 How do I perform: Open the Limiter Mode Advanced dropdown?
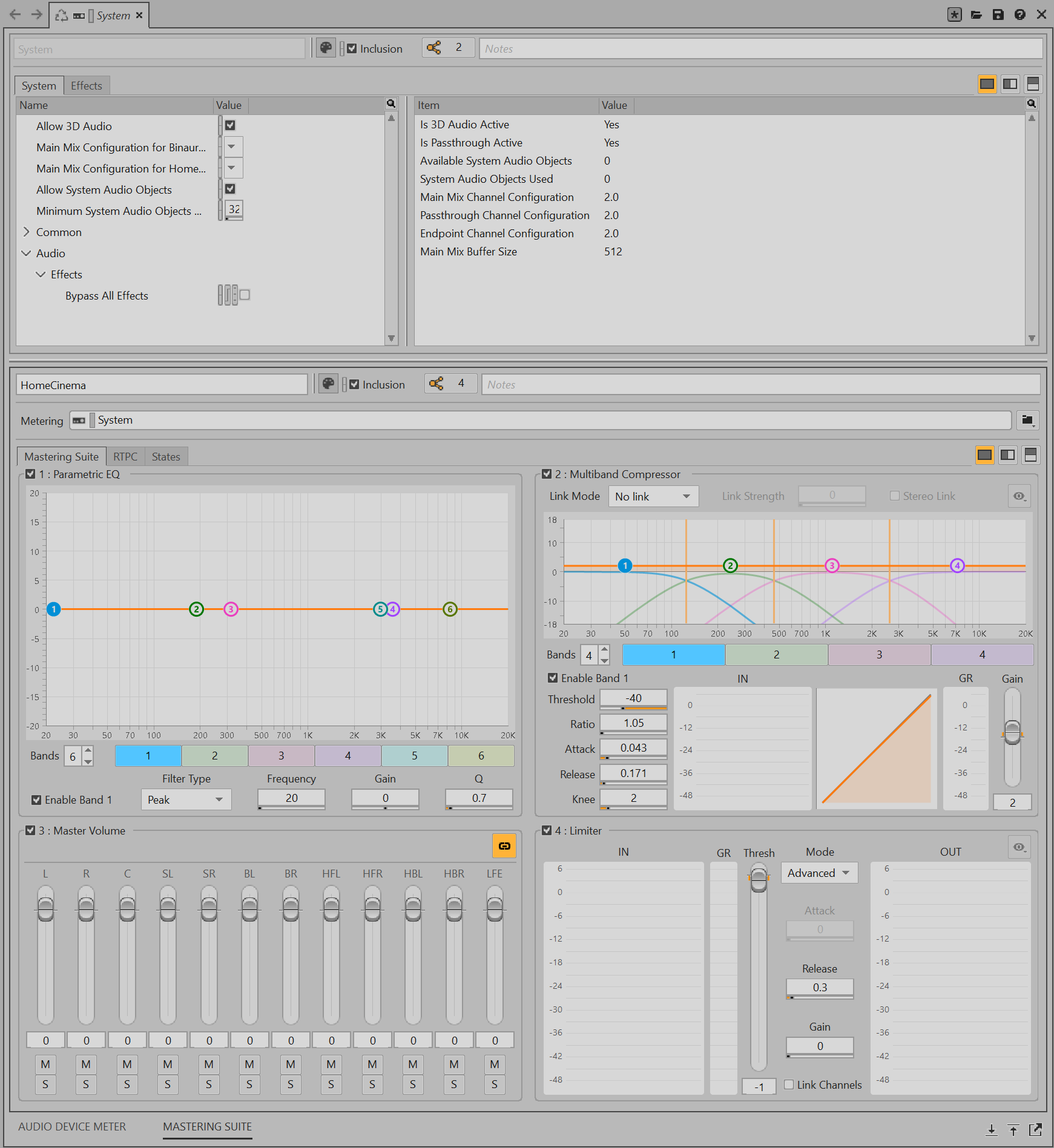pos(818,873)
